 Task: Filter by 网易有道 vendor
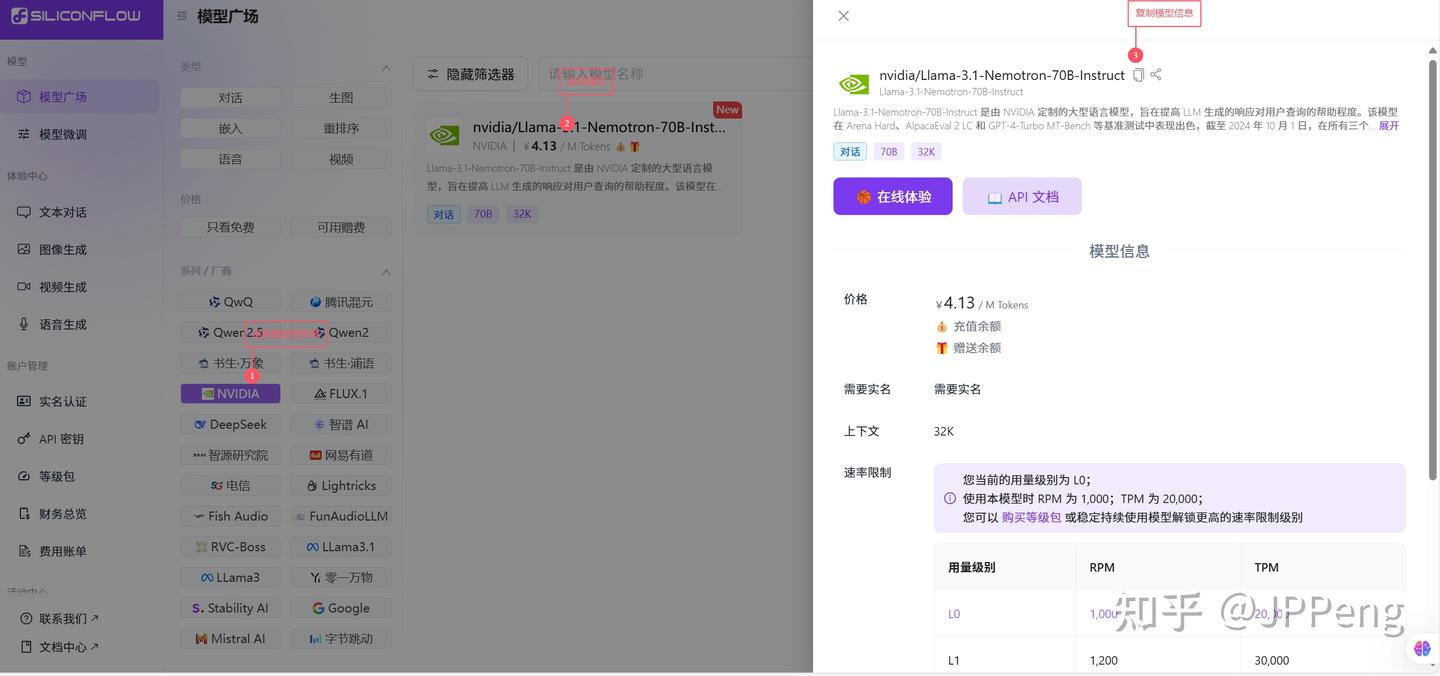click(x=341, y=455)
